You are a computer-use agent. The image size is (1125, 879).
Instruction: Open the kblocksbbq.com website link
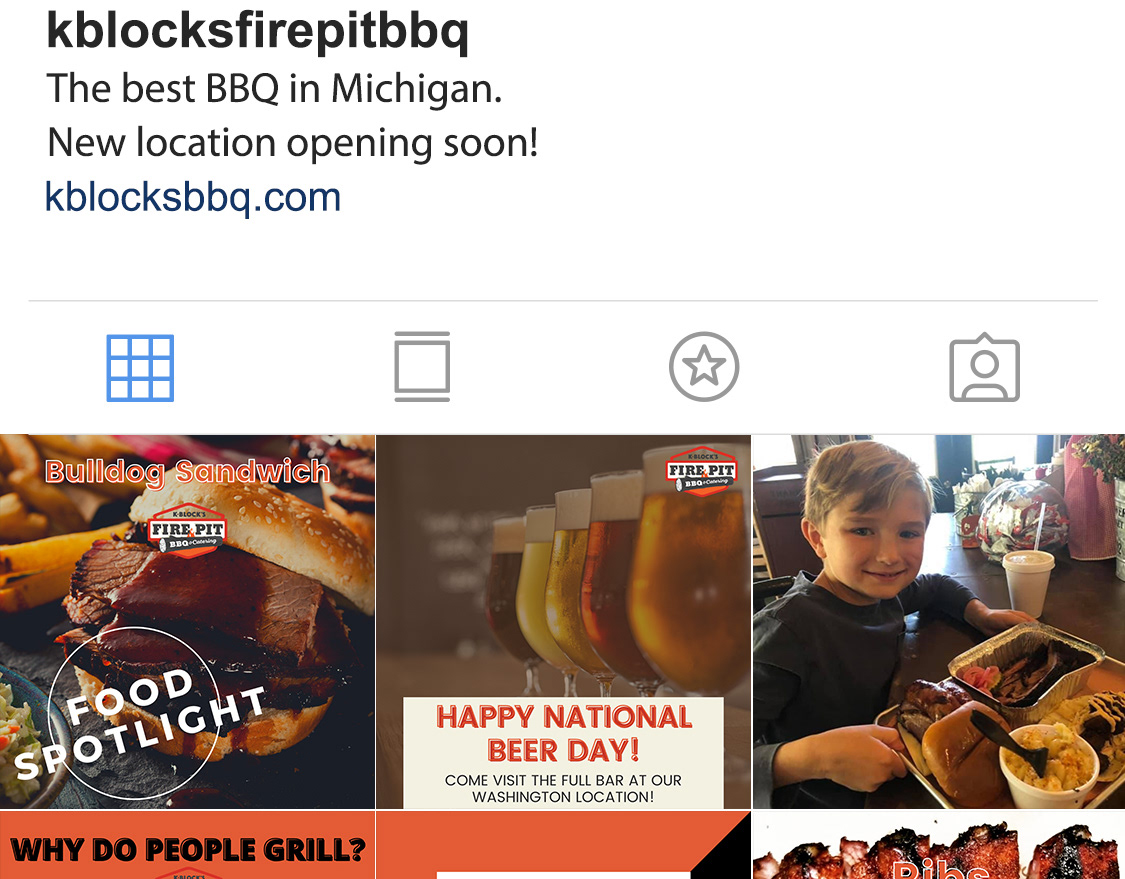coord(193,197)
